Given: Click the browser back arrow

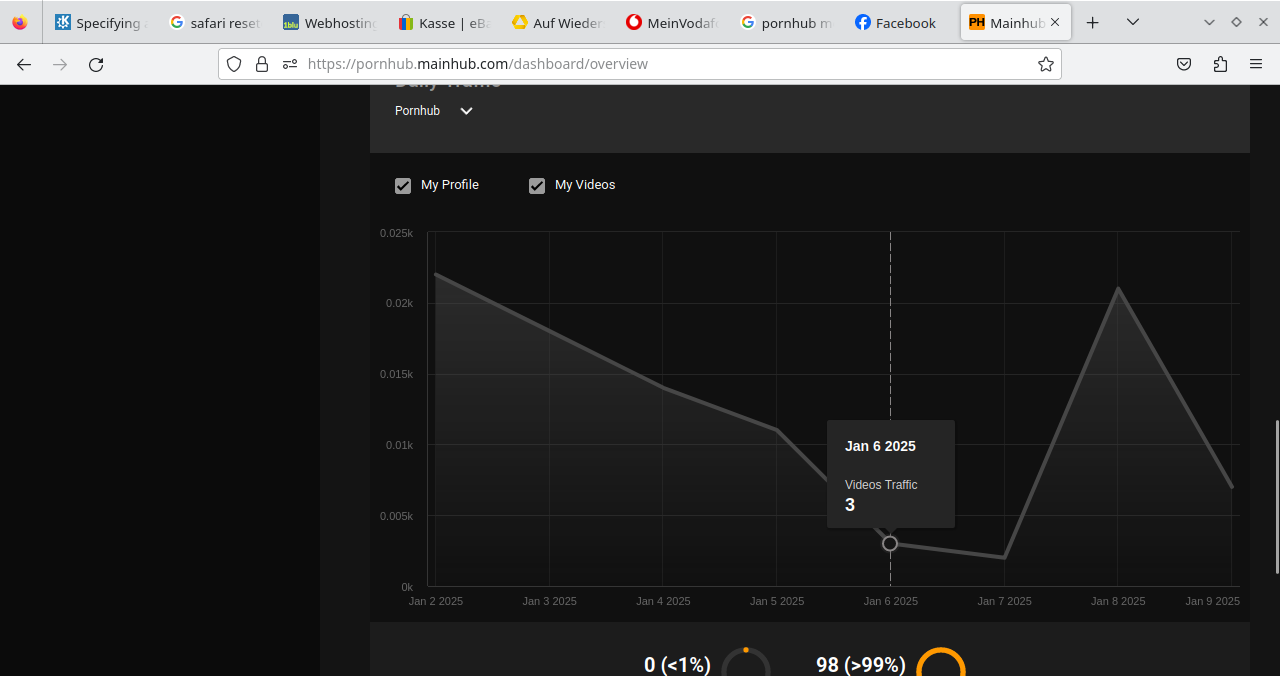Looking at the screenshot, I should point(24,64).
